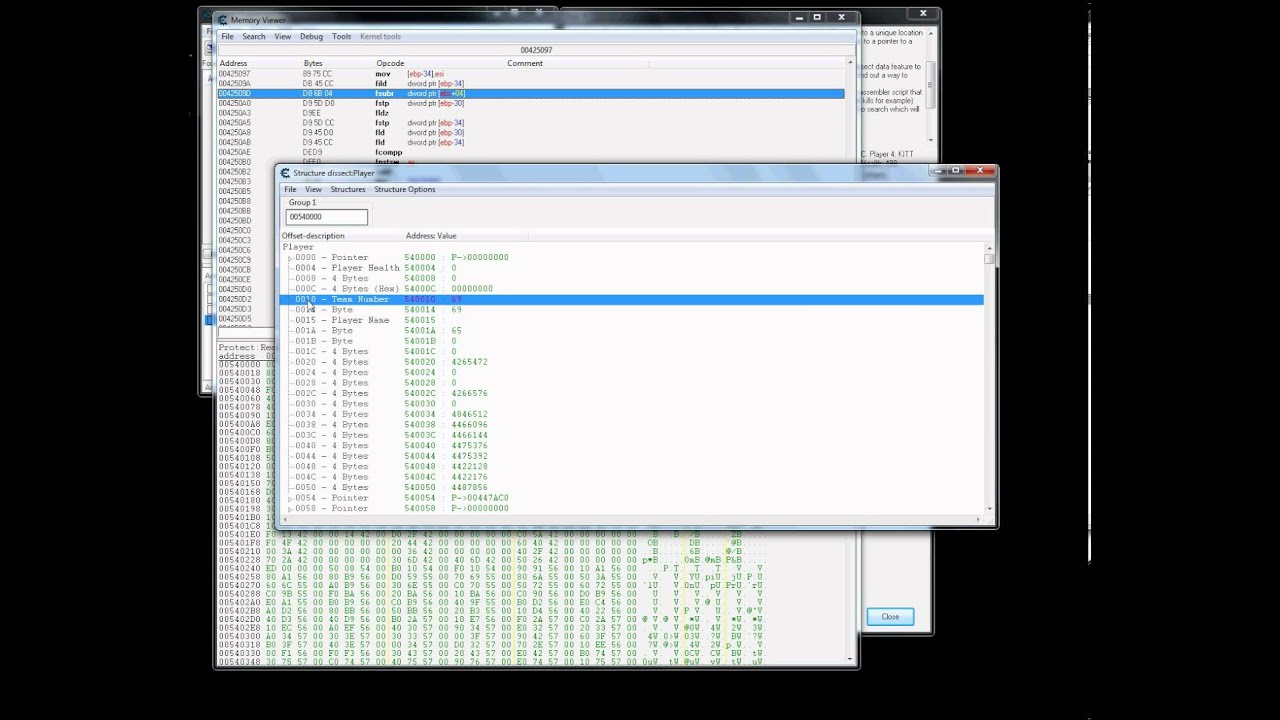Click the 00425097 address bar in Memory Viewer
Viewport: 1280px width, 720px height.
click(x=536, y=50)
